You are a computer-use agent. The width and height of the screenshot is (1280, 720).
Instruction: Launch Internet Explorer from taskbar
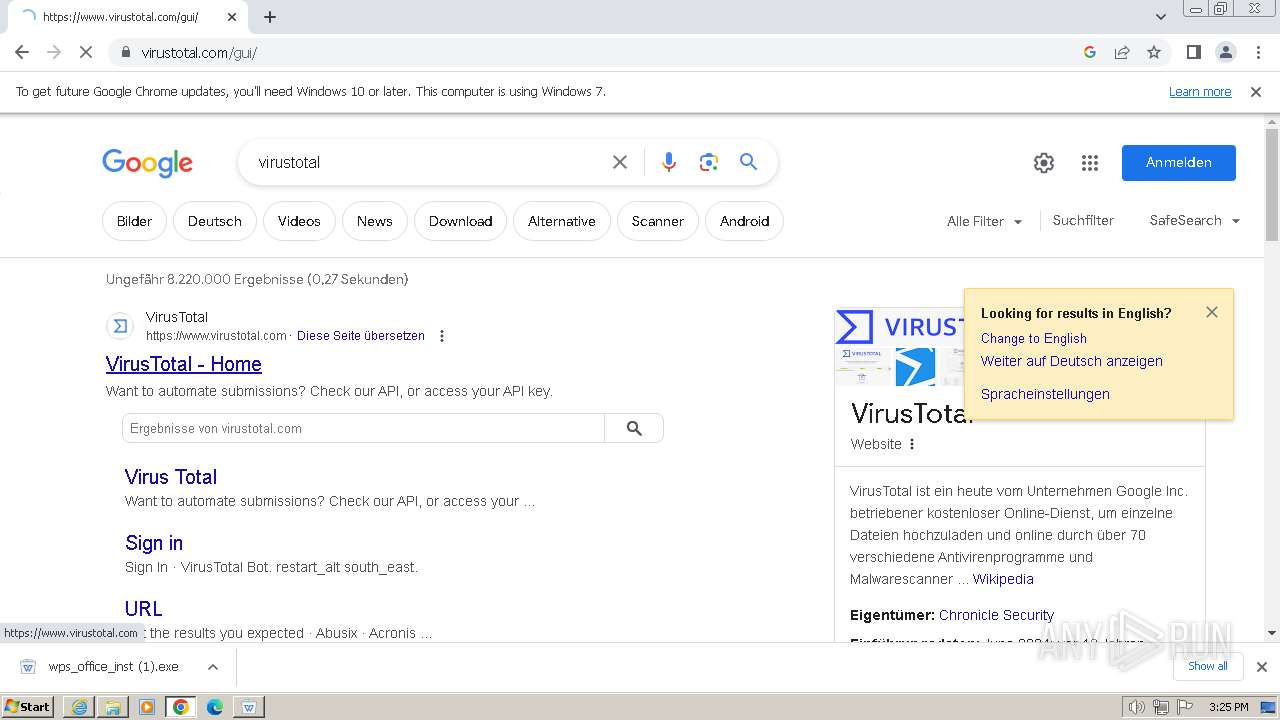[x=79, y=707]
